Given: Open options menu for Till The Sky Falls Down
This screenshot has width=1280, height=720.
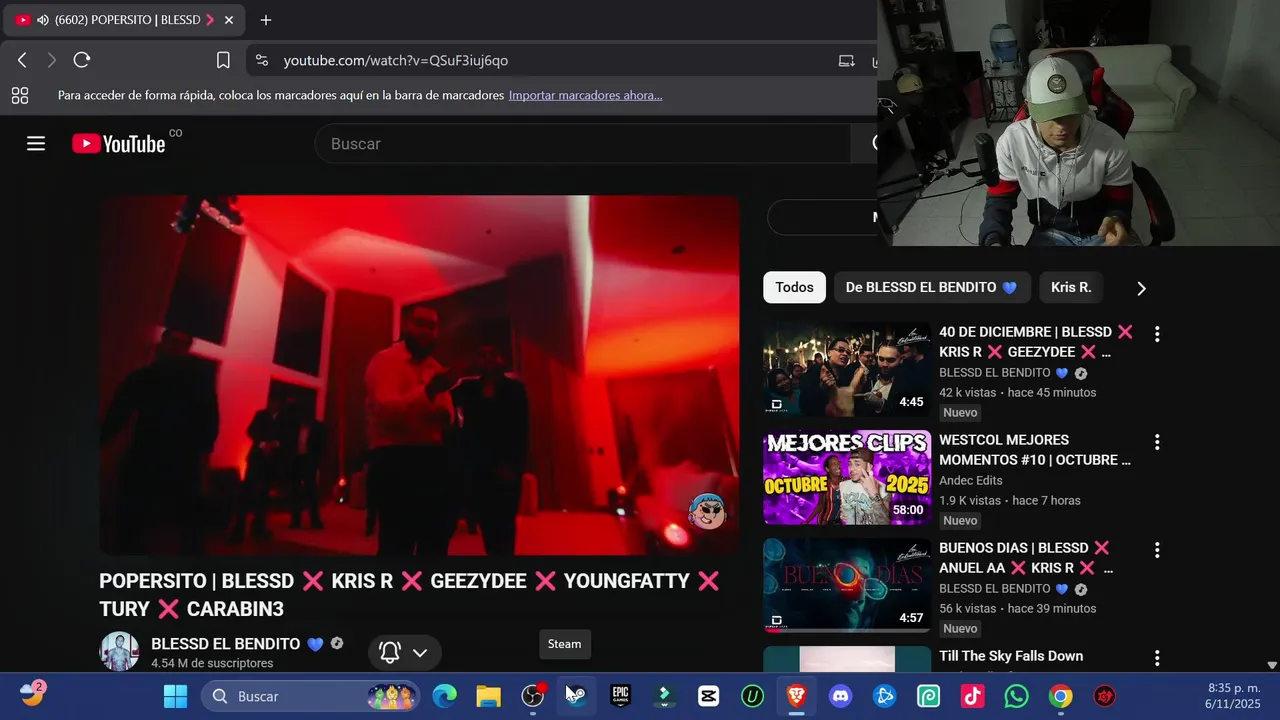Looking at the screenshot, I should (1157, 658).
